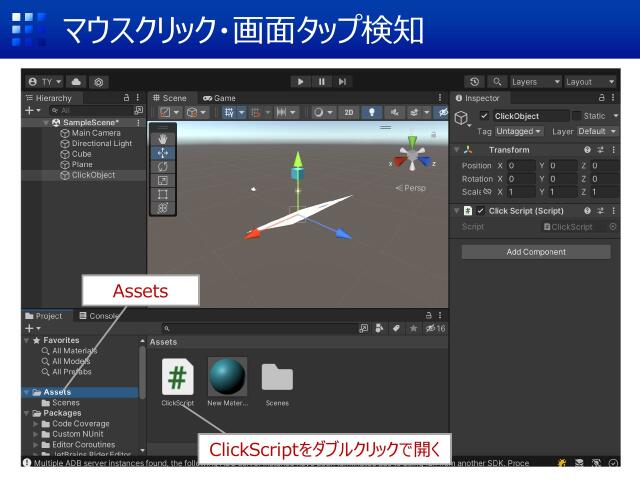Switch to the Game tab

pos(219,98)
